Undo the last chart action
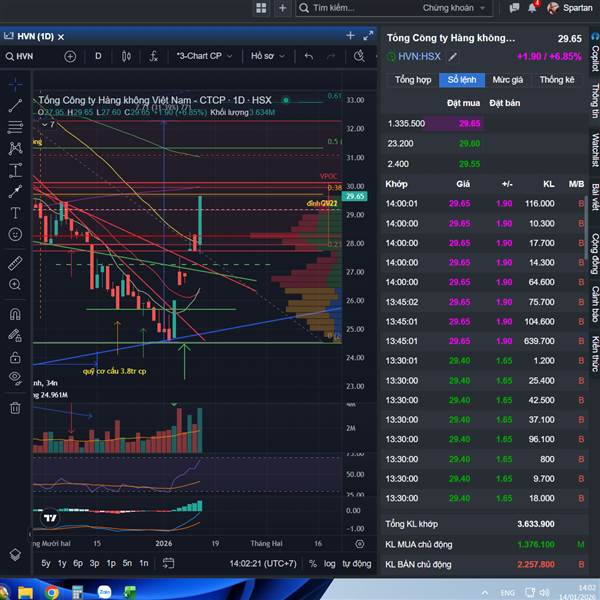The image size is (600, 600). (308, 57)
